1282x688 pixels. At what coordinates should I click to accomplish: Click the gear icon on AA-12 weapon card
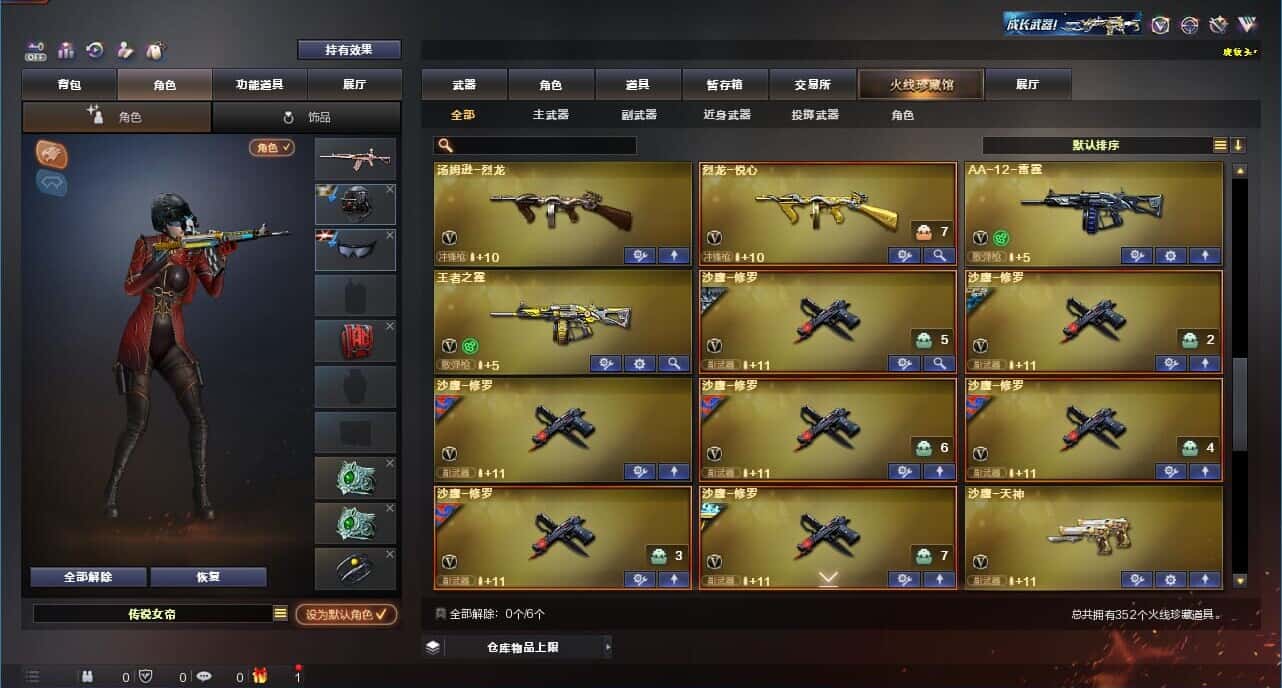click(1171, 255)
